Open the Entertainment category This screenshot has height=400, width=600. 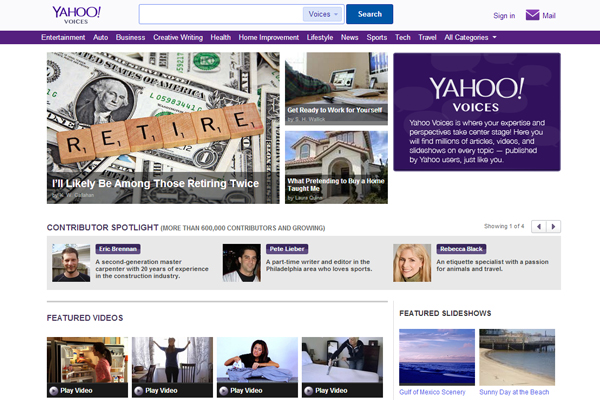pos(63,37)
